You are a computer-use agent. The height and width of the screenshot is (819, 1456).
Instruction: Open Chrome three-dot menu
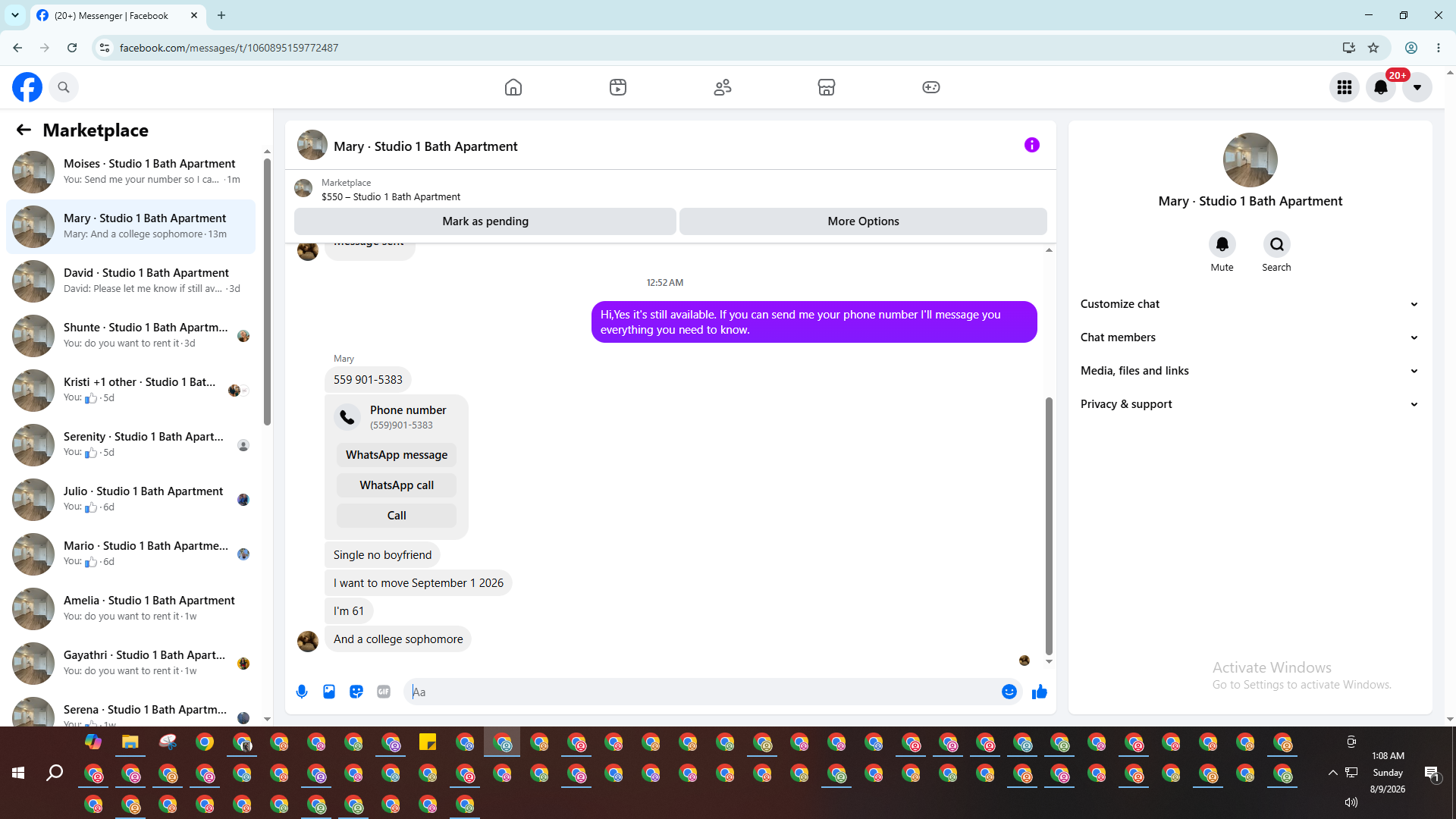pos(1439,48)
